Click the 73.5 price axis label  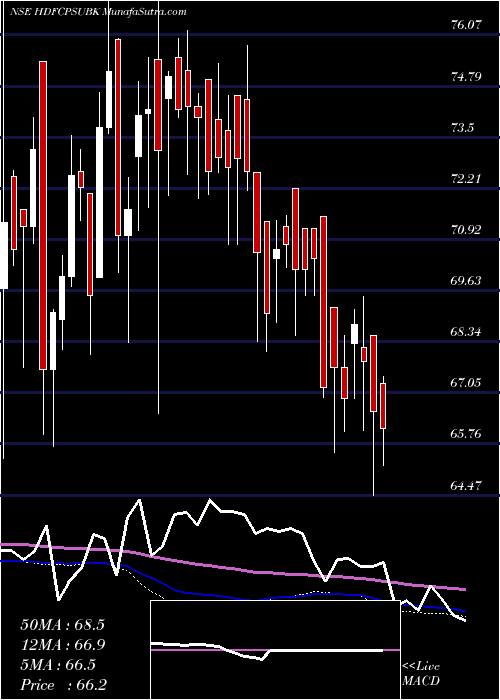click(463, 128)
